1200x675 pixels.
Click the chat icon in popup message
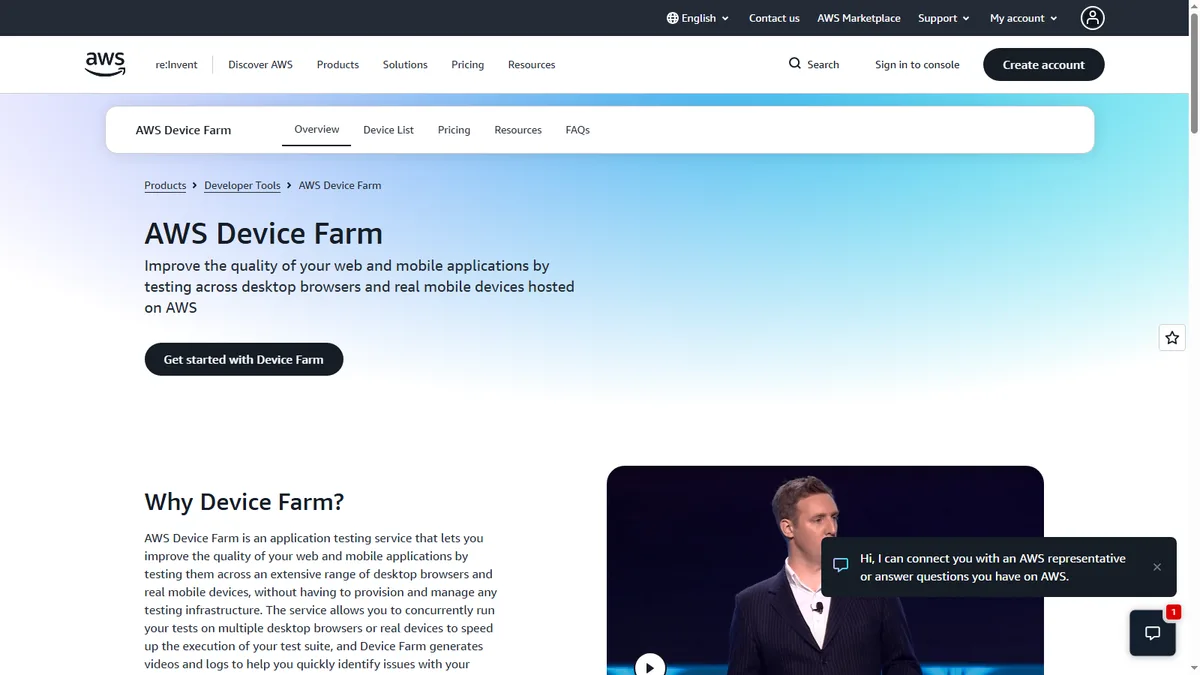(x=841, y=566)
